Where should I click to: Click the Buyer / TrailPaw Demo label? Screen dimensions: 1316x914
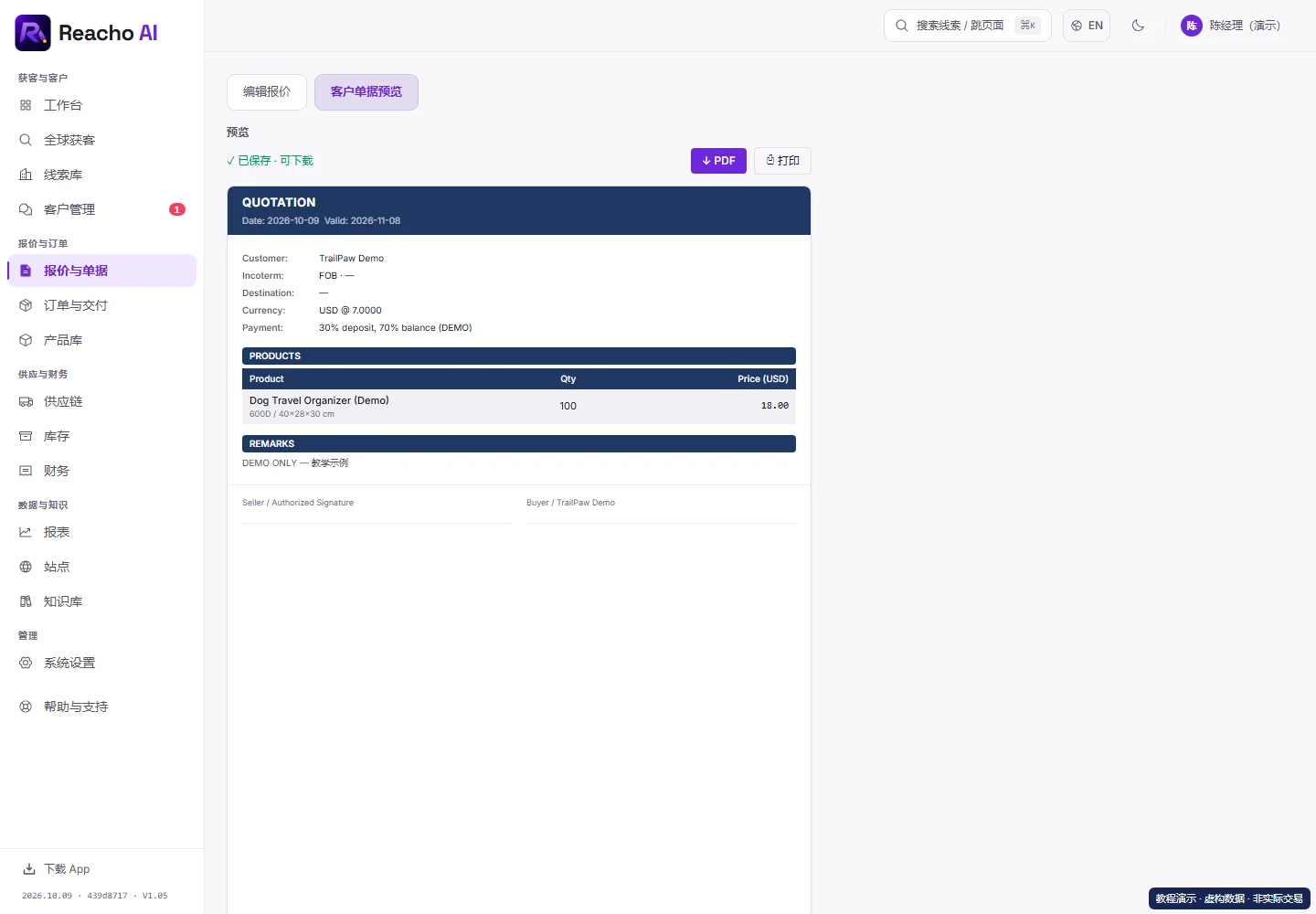pyautogui.click(x=571, y=503)
